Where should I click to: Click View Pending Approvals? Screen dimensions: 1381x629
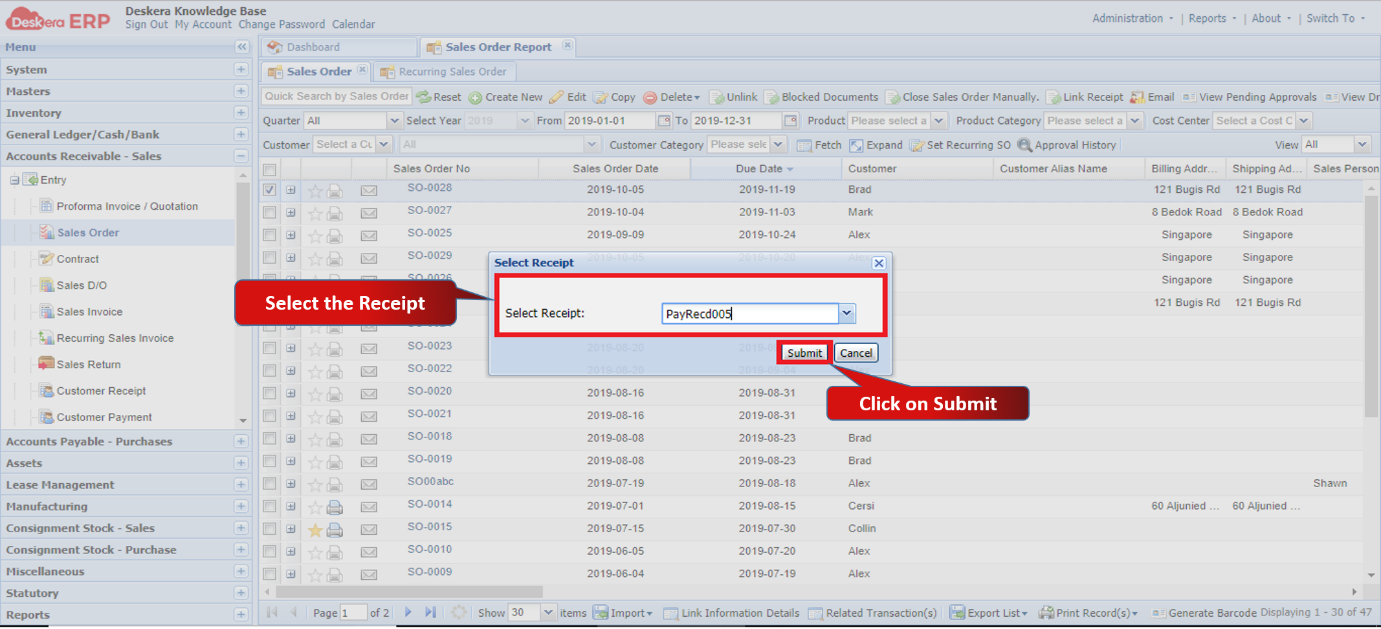click(1249, 97)
